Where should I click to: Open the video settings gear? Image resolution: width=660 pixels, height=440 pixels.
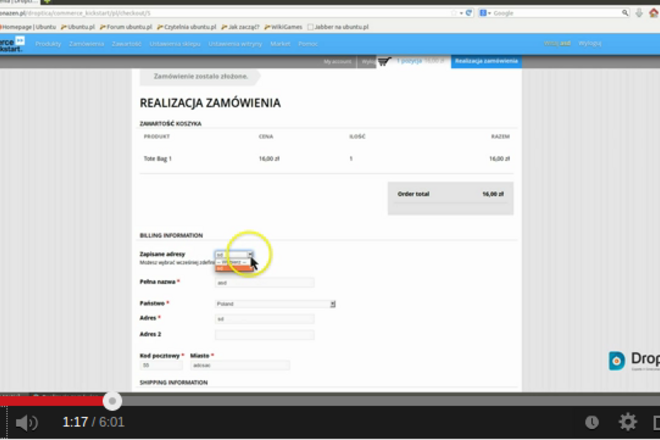pos(627,422)
